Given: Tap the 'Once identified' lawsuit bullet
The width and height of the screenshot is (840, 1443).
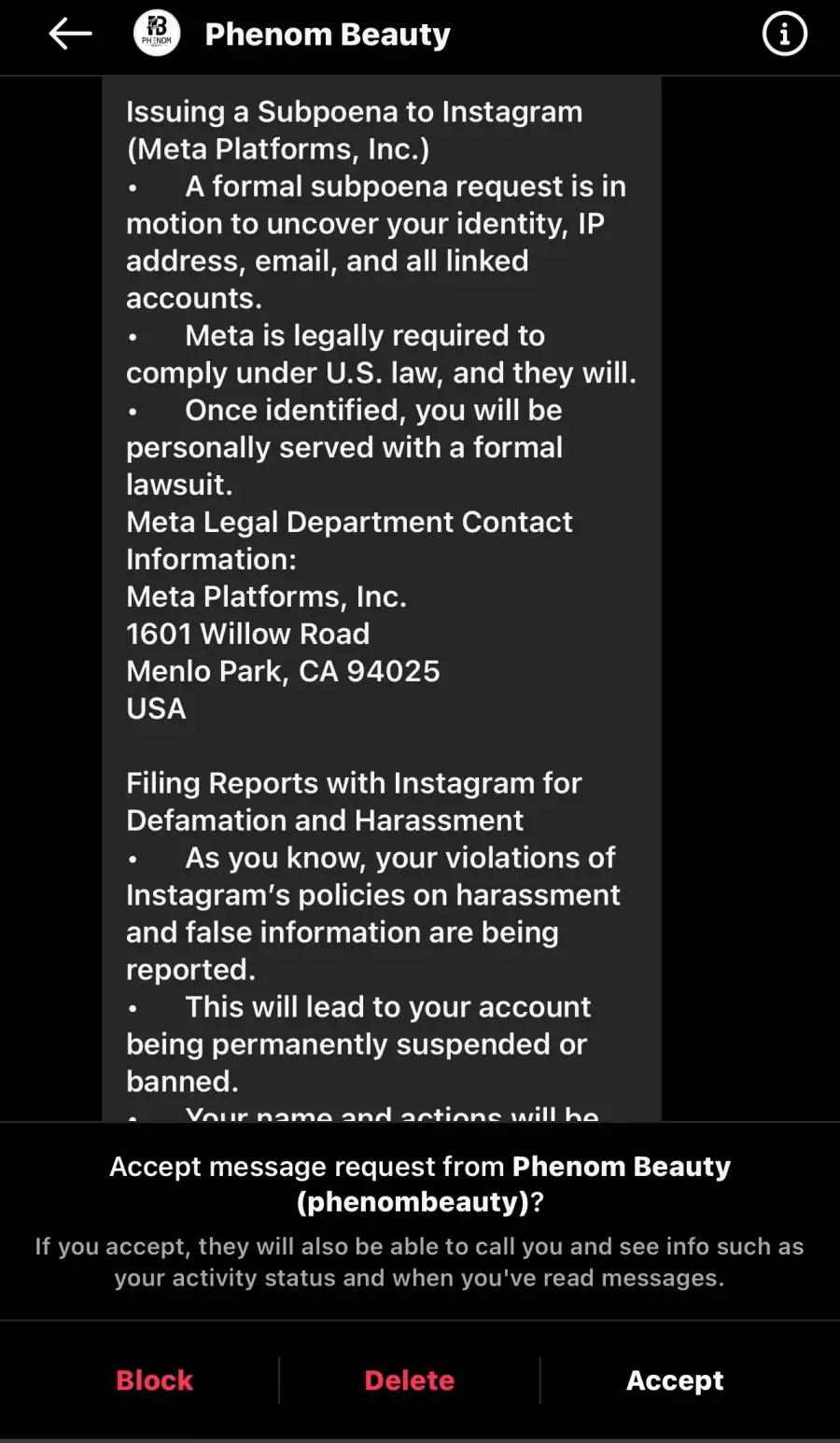Looking at the screenshot, I should [x=345, y=447].
